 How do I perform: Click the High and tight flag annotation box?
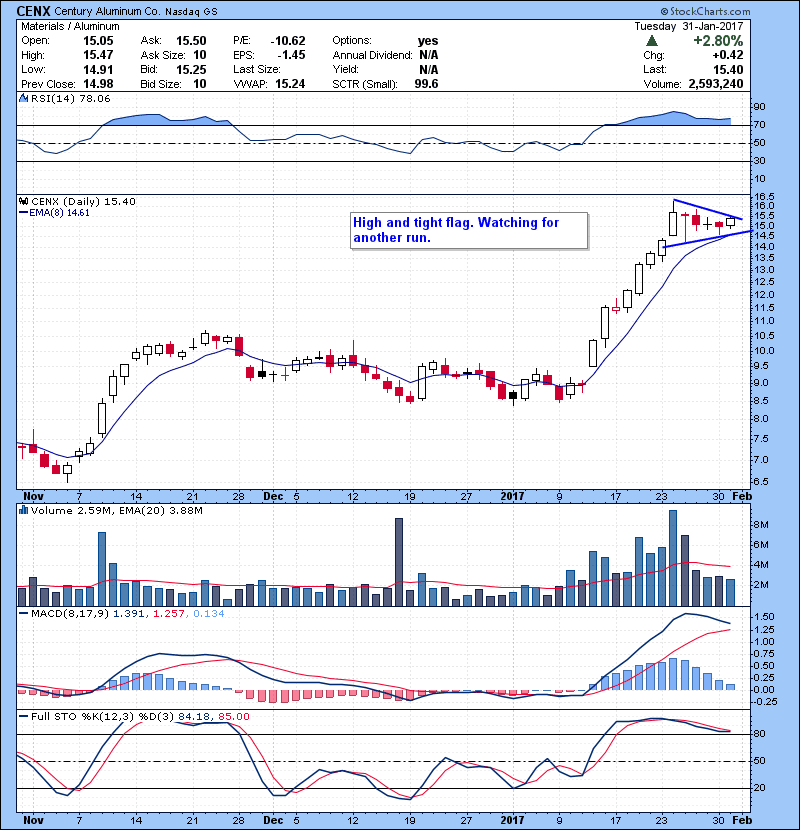coord(469,230)
